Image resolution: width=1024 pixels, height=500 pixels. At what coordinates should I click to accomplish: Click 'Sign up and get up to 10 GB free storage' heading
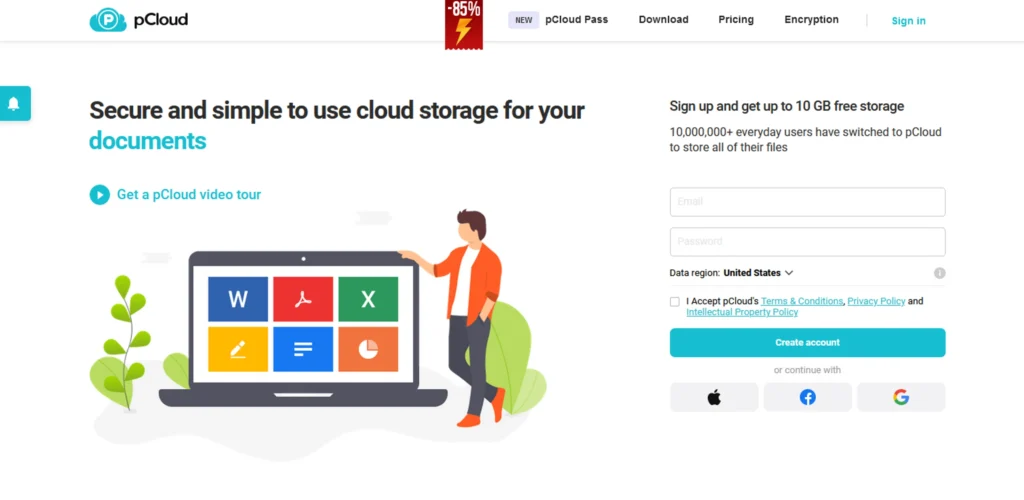[787, 106]
